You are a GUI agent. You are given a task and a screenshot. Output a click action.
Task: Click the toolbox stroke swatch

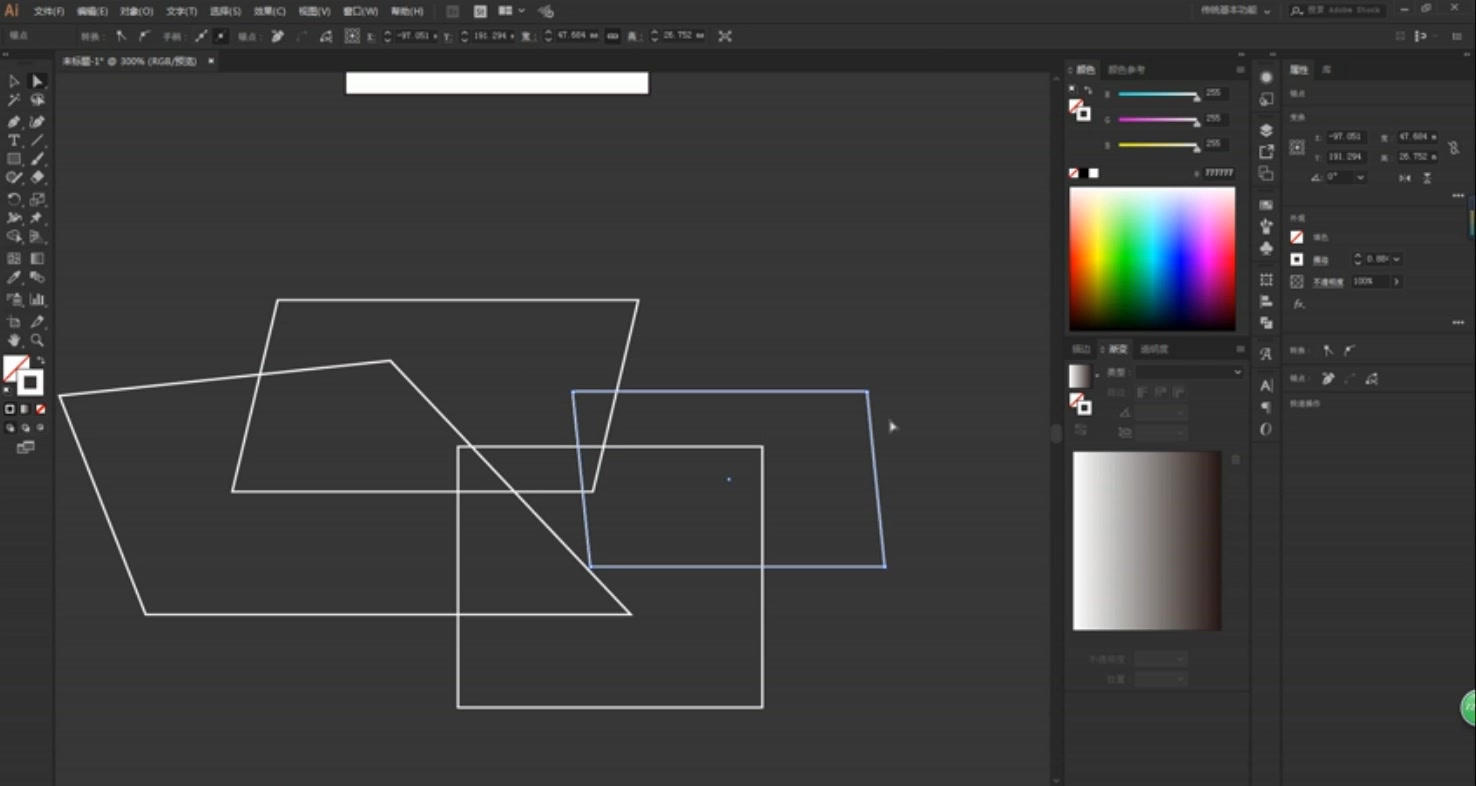coord(30,382)
